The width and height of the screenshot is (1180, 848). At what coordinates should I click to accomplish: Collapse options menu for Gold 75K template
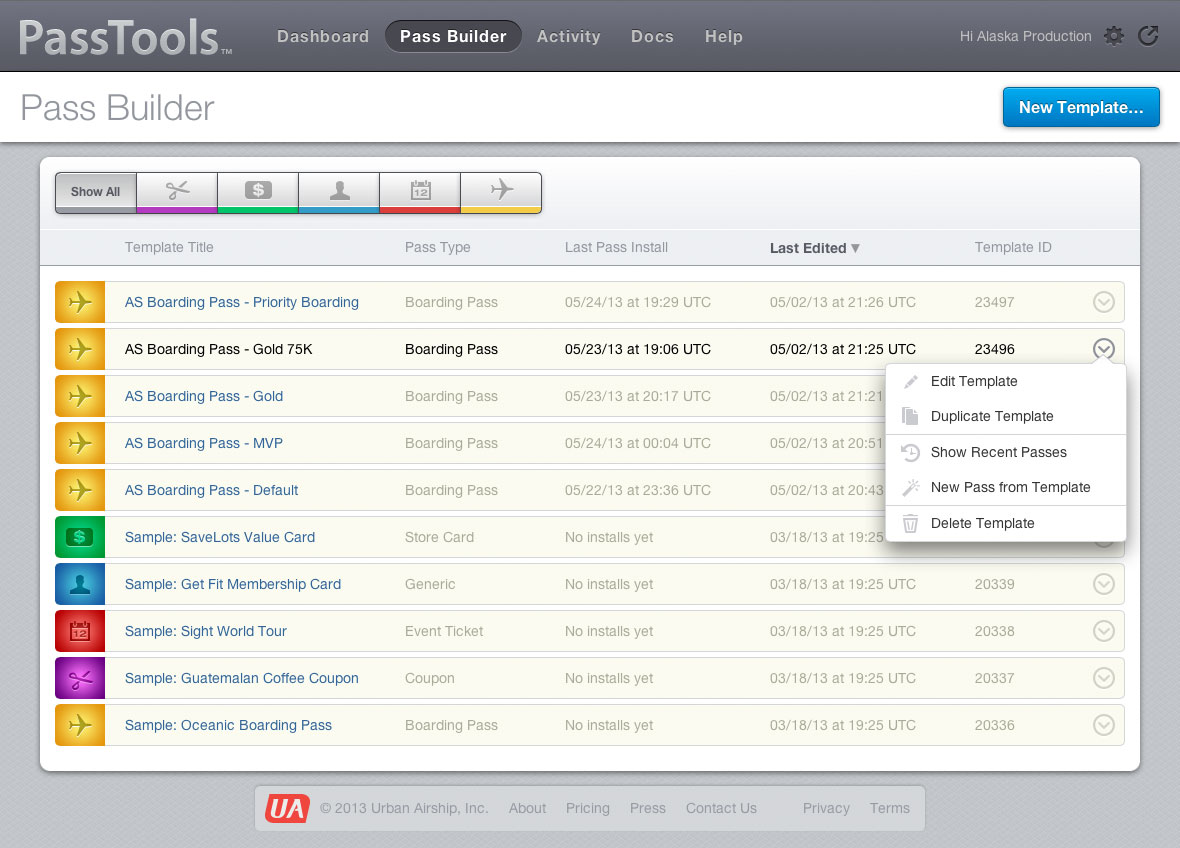tap(1103, 349)
